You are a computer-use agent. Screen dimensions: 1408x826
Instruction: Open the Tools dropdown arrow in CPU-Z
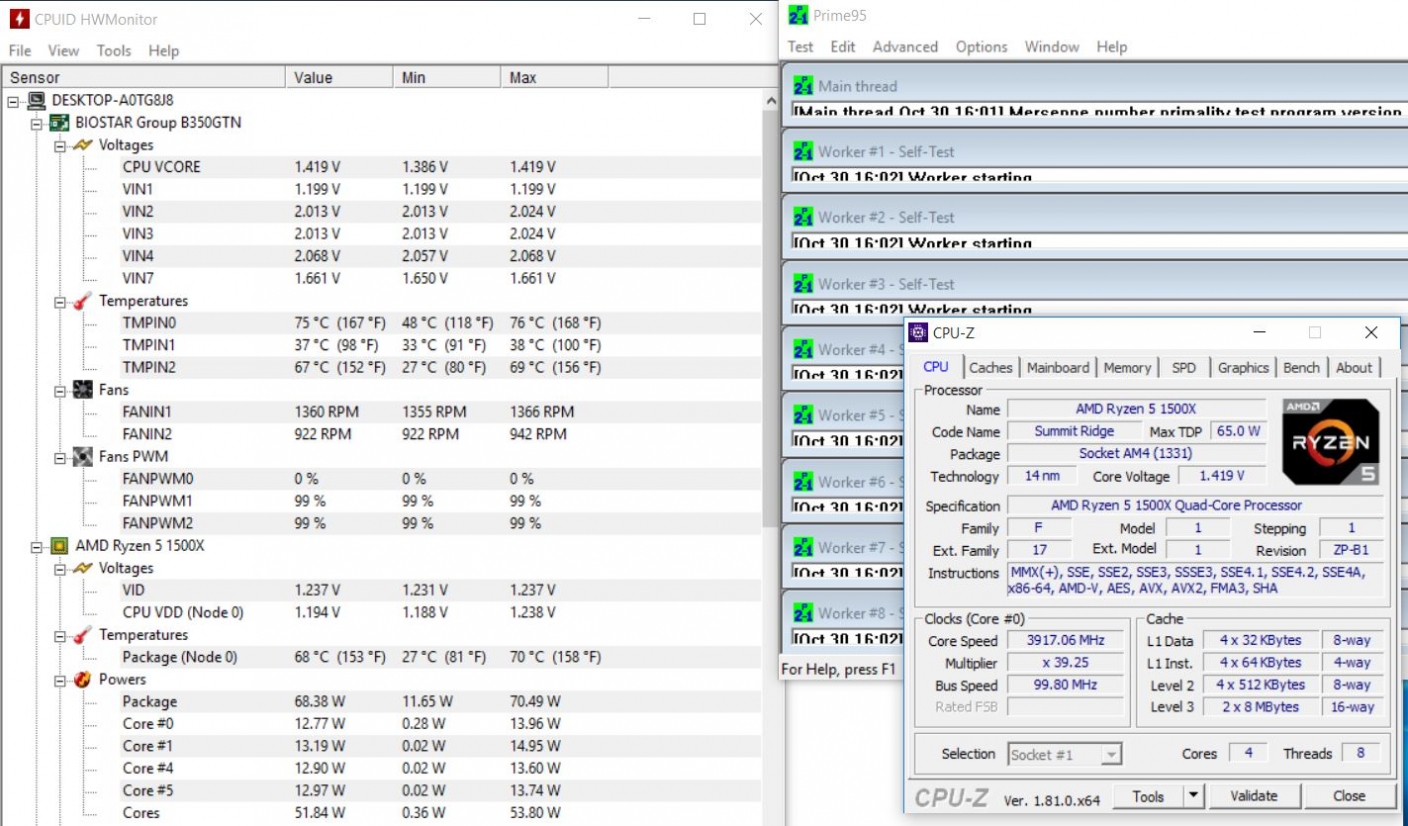click(1193, 796)
